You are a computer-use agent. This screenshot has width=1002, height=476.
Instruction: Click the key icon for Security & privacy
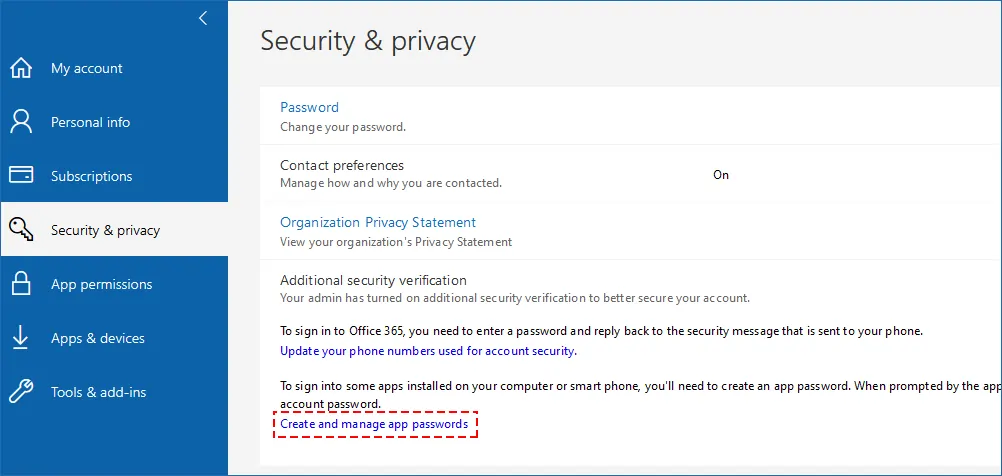coord(21,229)
